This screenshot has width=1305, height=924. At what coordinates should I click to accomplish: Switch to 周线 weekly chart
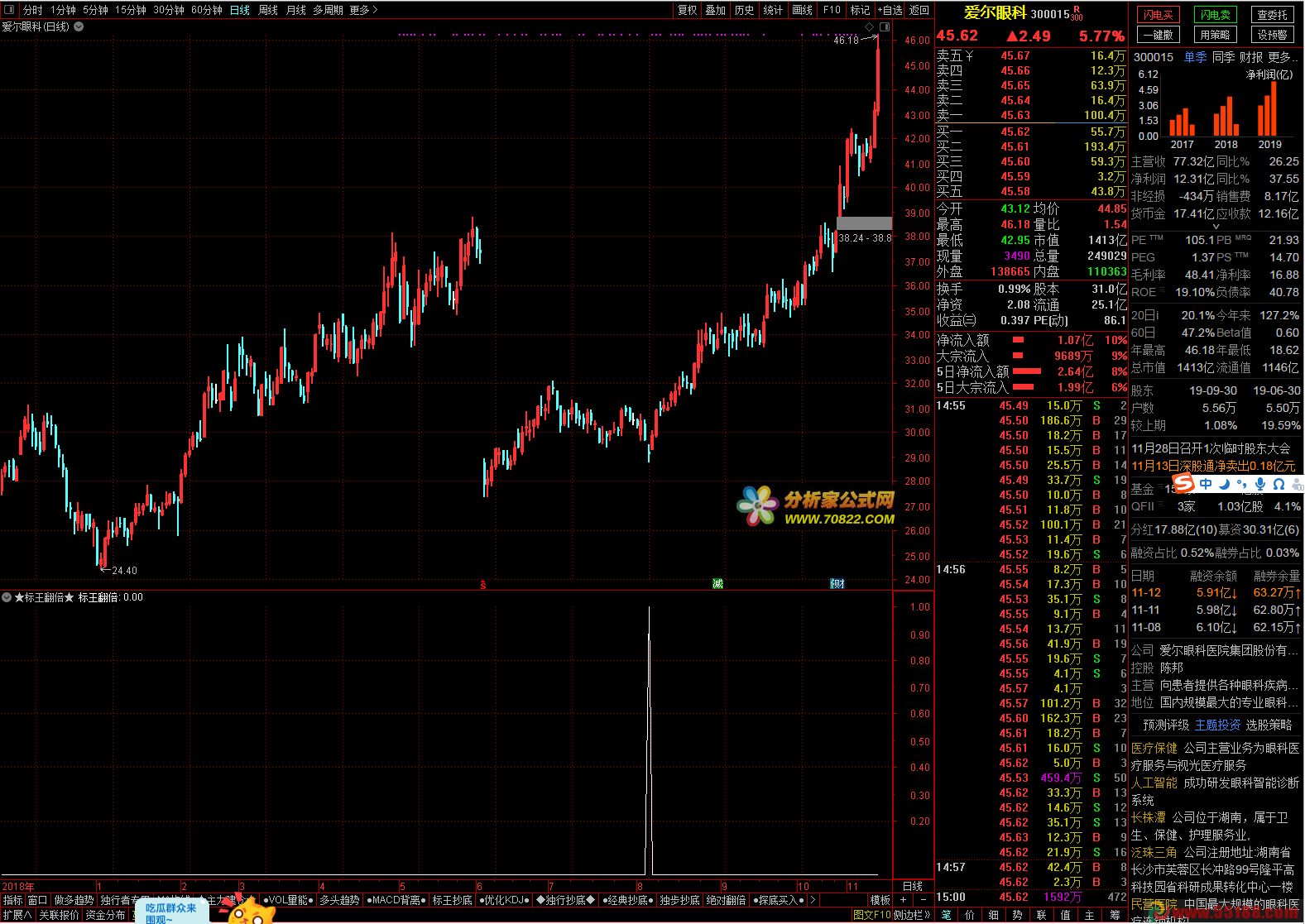tap(268, 10)
